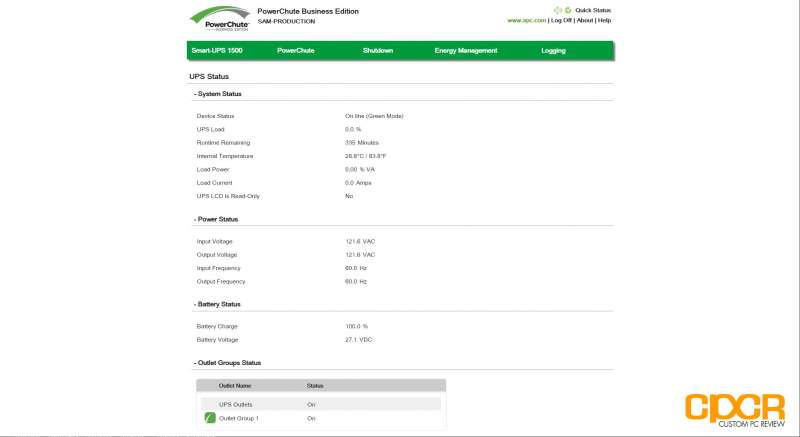The height and width of the screenshot is (437, 800).
Task: Open the www.apc.com link
Action: [526, 20]
